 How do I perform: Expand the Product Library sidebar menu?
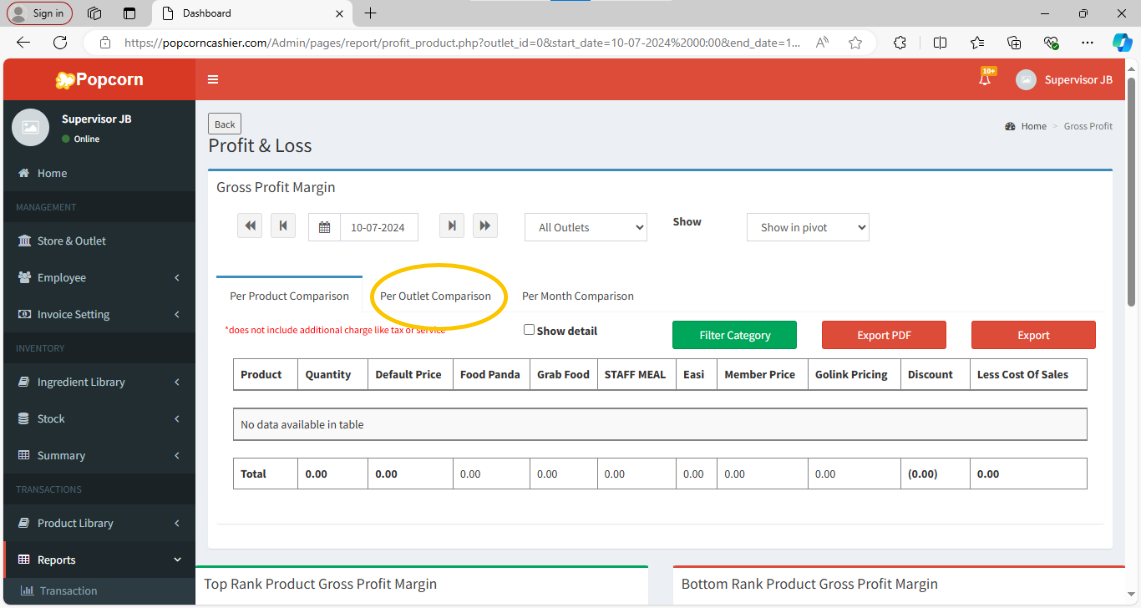[99, 523]
